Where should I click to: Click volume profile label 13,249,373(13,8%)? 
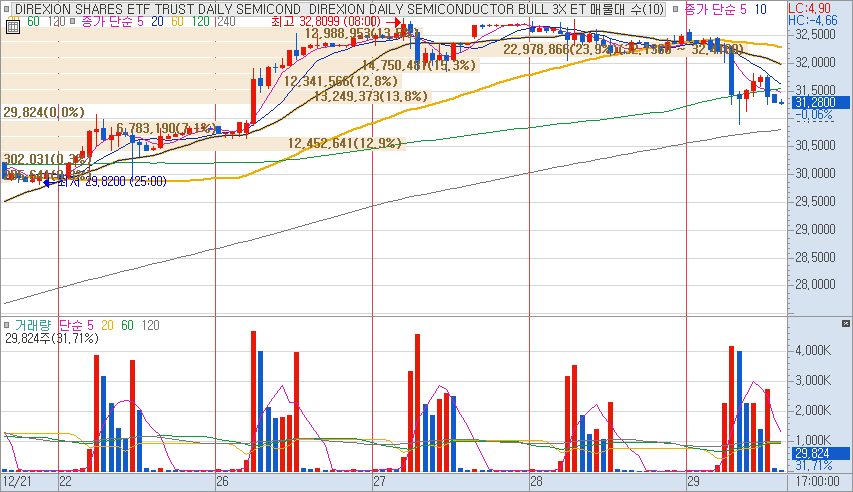371,96
